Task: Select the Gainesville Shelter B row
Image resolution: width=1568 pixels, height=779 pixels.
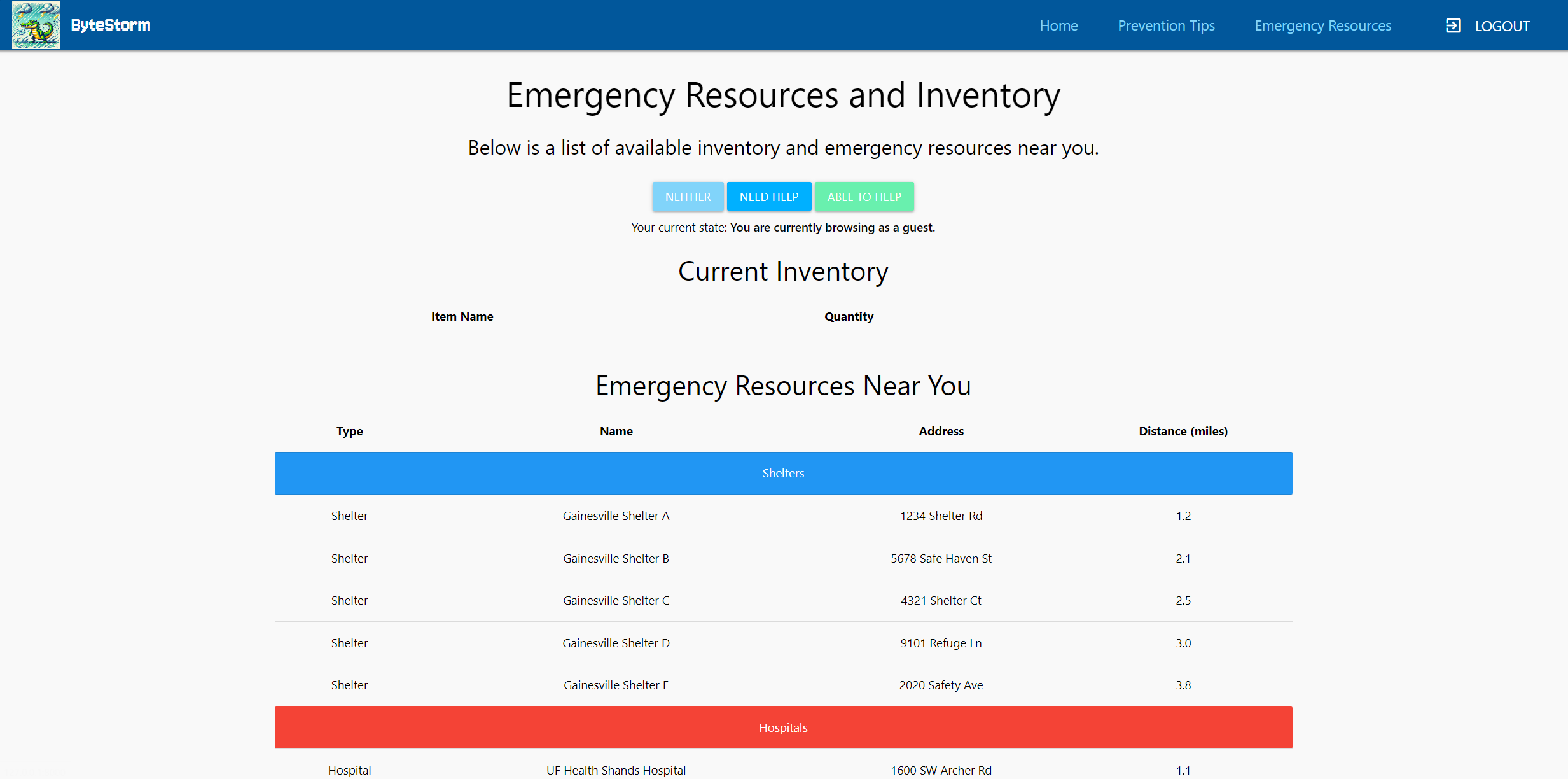Action: click(x=616, y=558)
